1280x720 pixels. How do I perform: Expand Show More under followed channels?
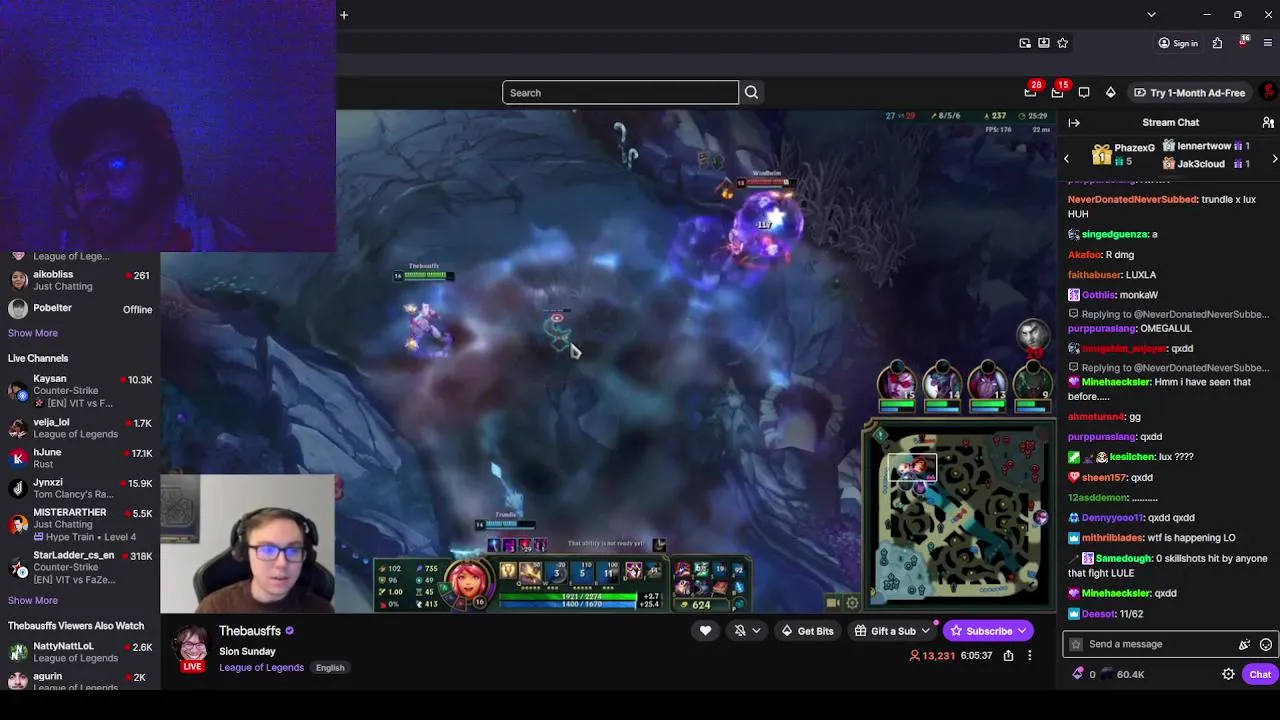click(33, 333)
